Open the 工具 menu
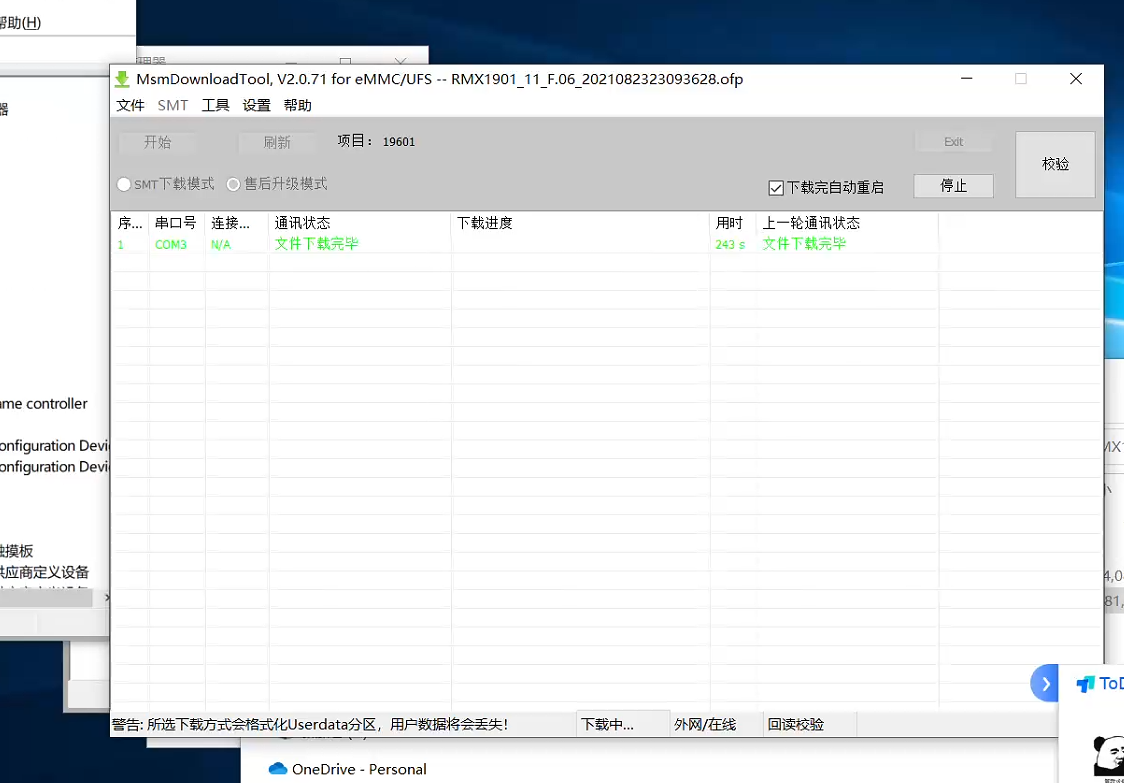Screen dimensions: 1124x783 tap(215, 105)
